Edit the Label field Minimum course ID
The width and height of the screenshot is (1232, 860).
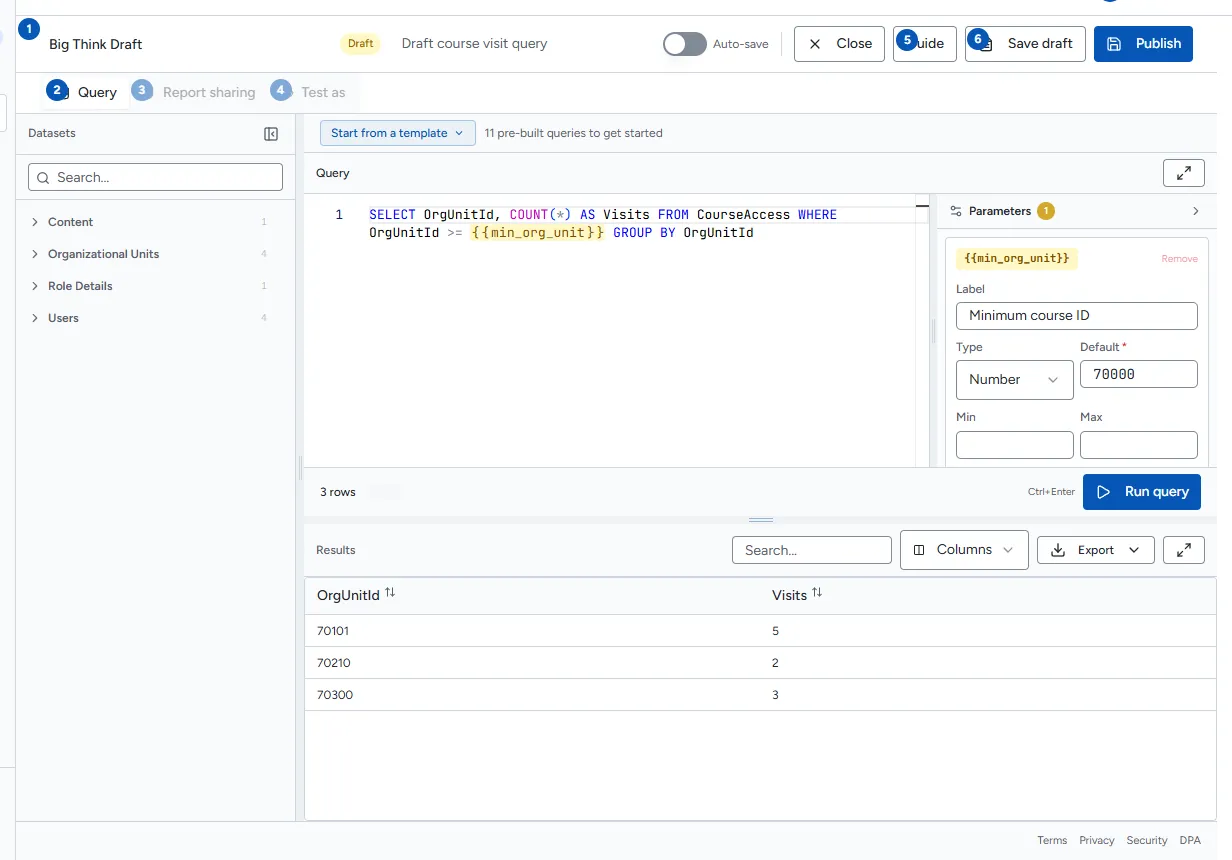click(1077, 316)
